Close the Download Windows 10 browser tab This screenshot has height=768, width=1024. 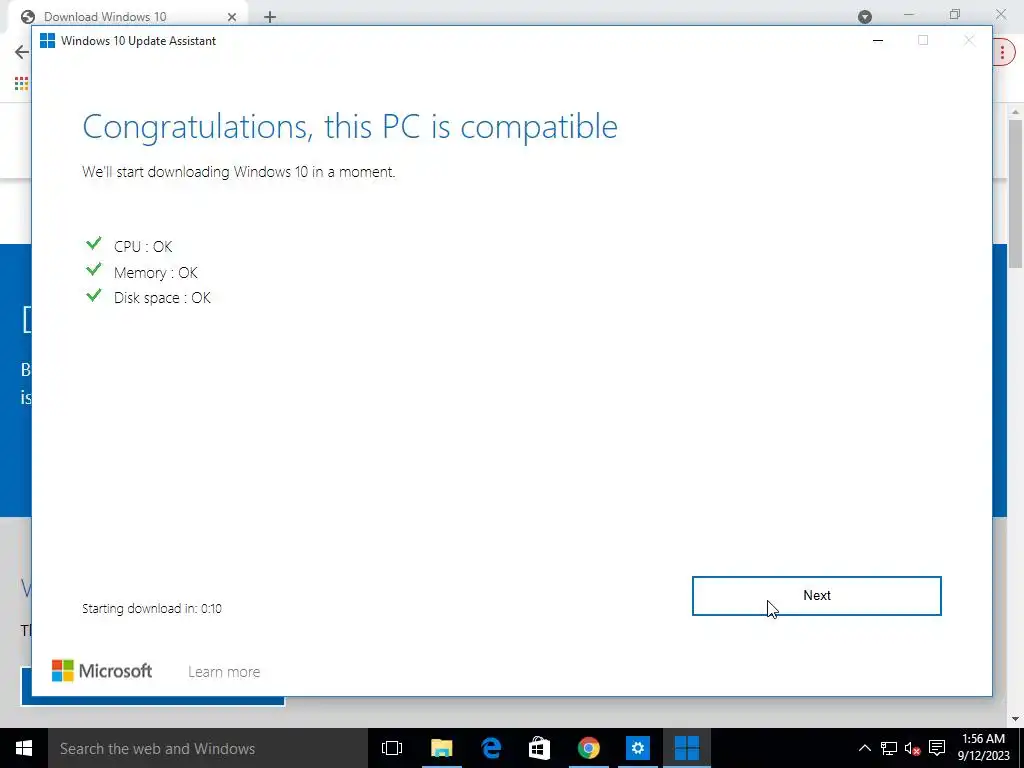click(232, 17)
